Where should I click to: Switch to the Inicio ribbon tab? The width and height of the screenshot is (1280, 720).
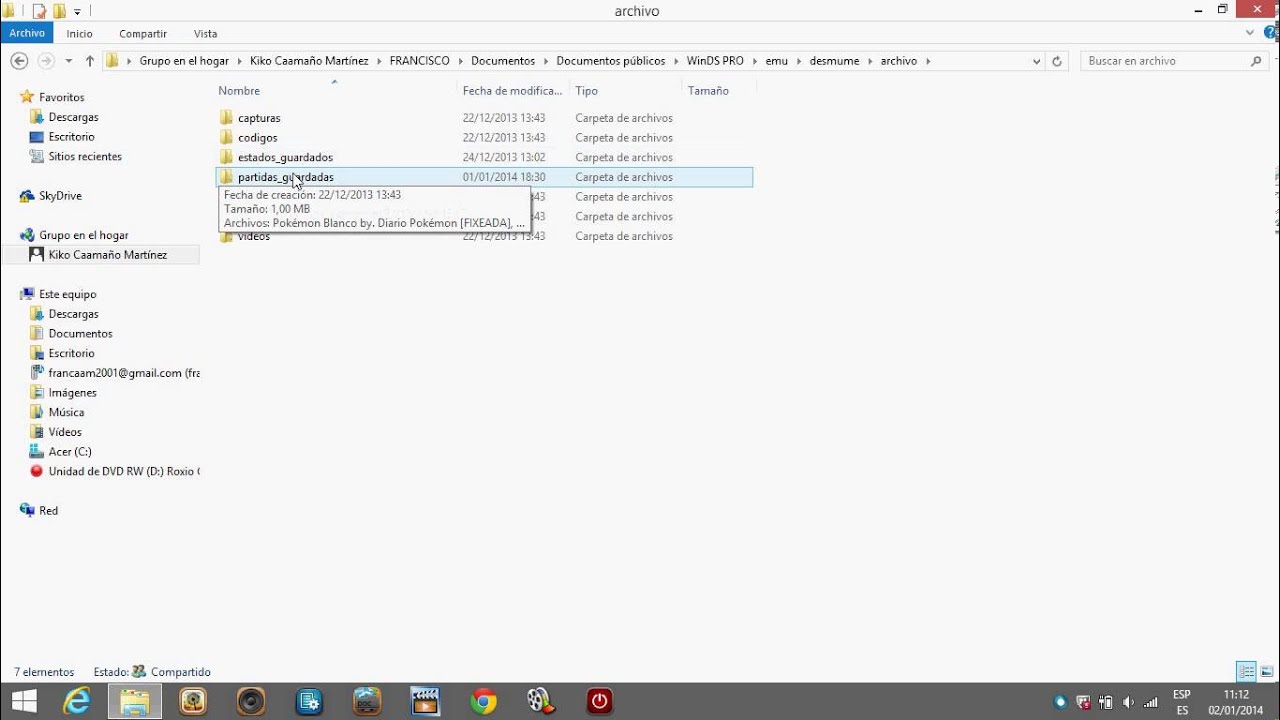[80, 33]
